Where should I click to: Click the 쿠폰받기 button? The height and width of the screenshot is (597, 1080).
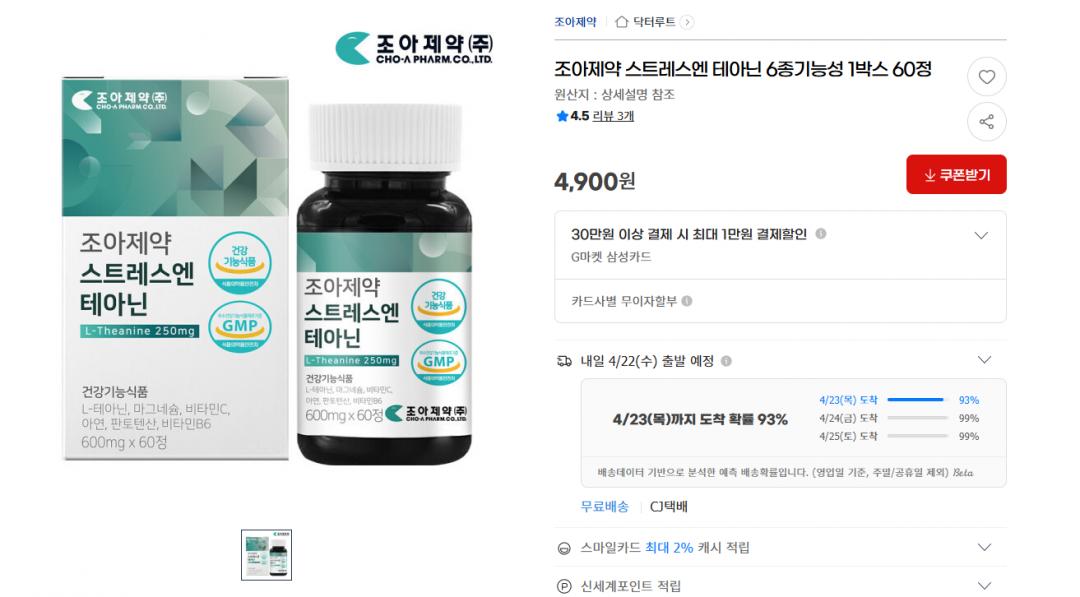956,174
